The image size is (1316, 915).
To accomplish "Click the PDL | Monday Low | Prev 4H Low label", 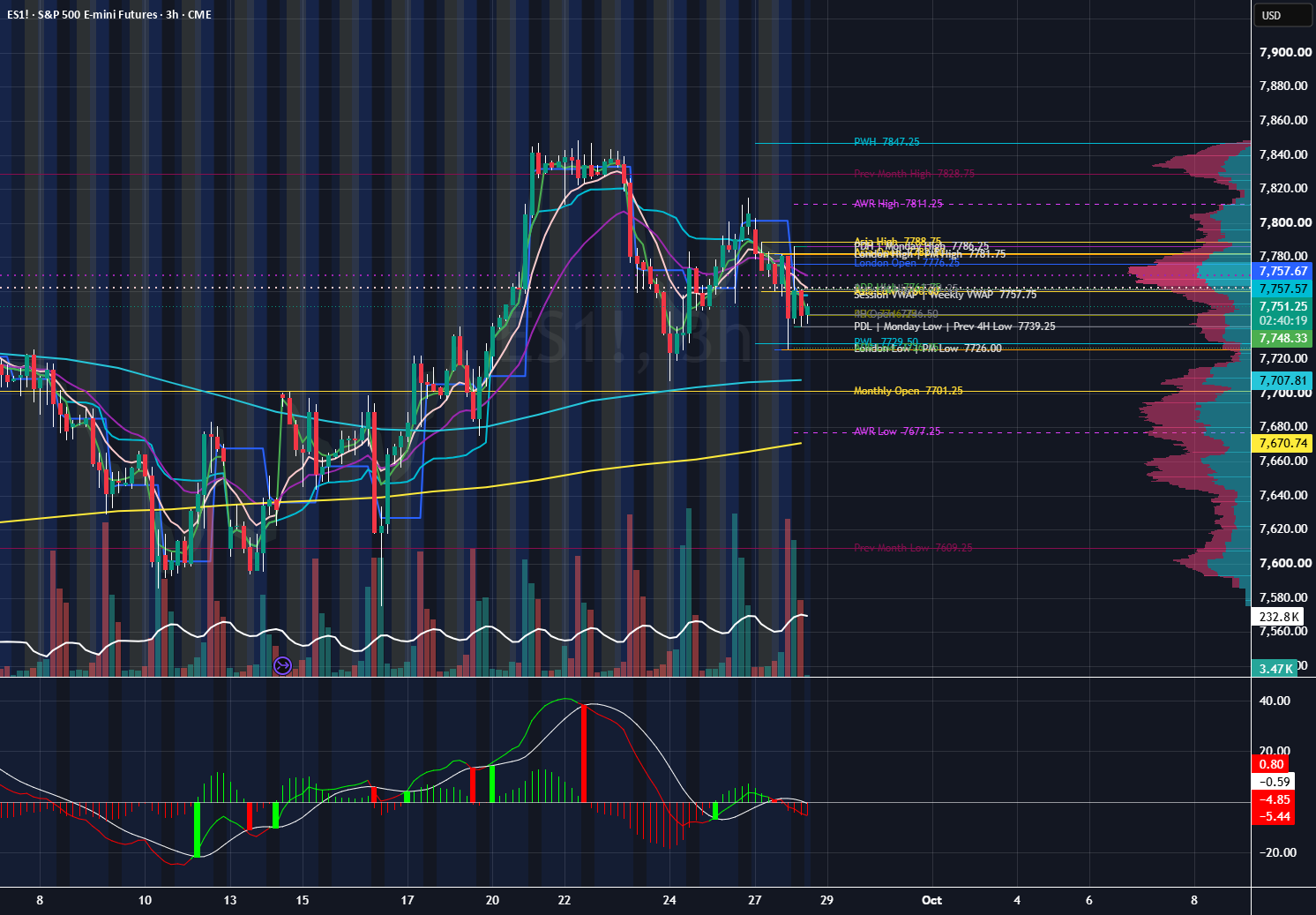I will pyautogui.click(x=954, y=326).
